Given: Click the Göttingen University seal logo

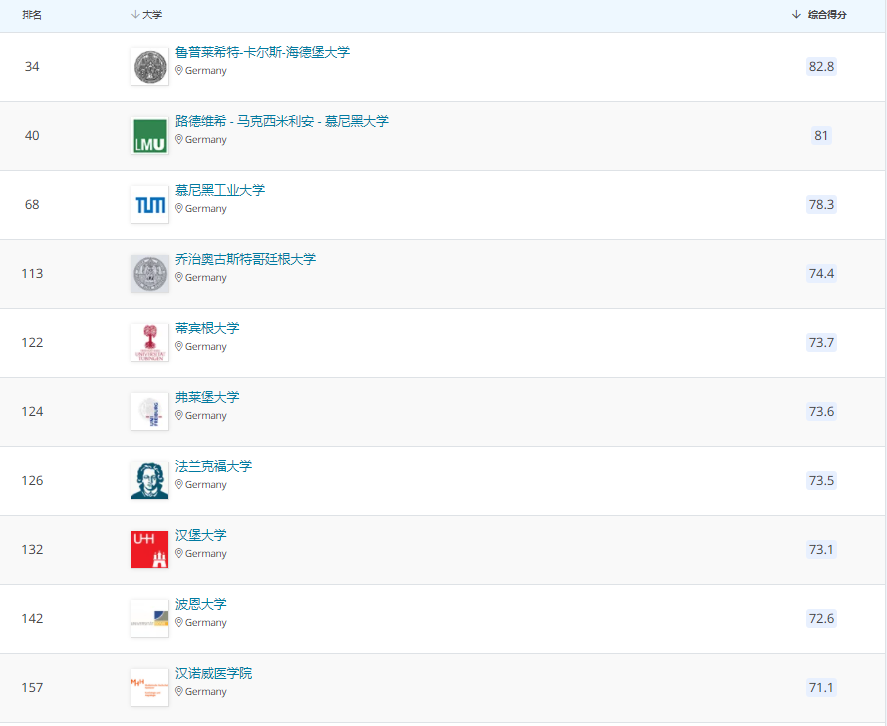Looking at the screenshot, I should click(149, 274).
